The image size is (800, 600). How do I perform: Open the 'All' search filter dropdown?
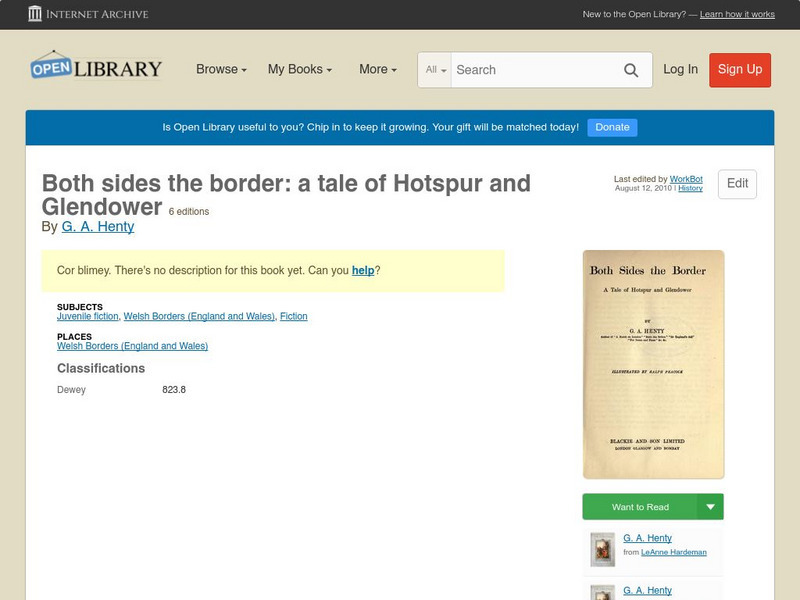[x=438, y=70]
